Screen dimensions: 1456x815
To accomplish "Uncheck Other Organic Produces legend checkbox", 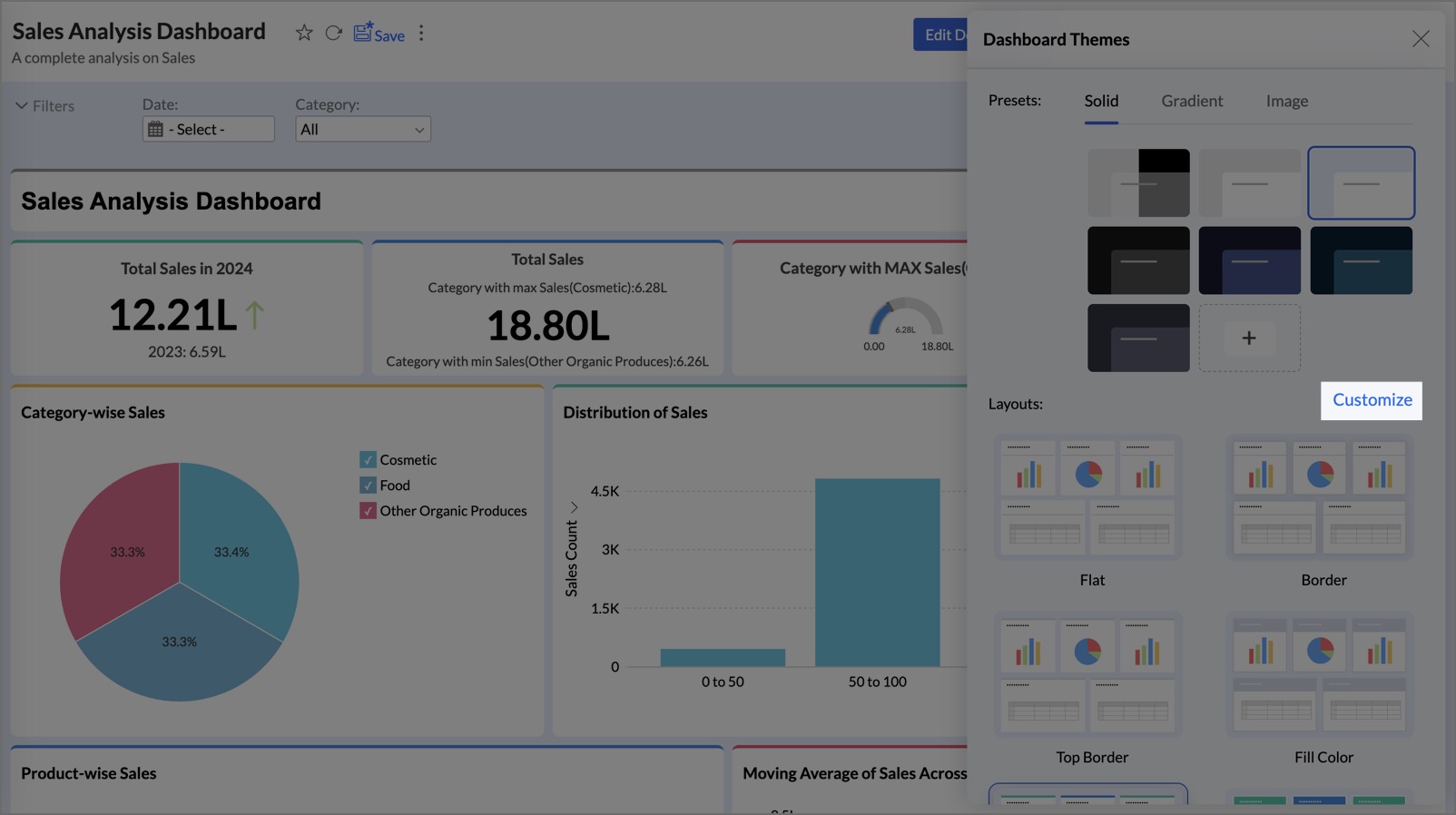I will (368, 511).
